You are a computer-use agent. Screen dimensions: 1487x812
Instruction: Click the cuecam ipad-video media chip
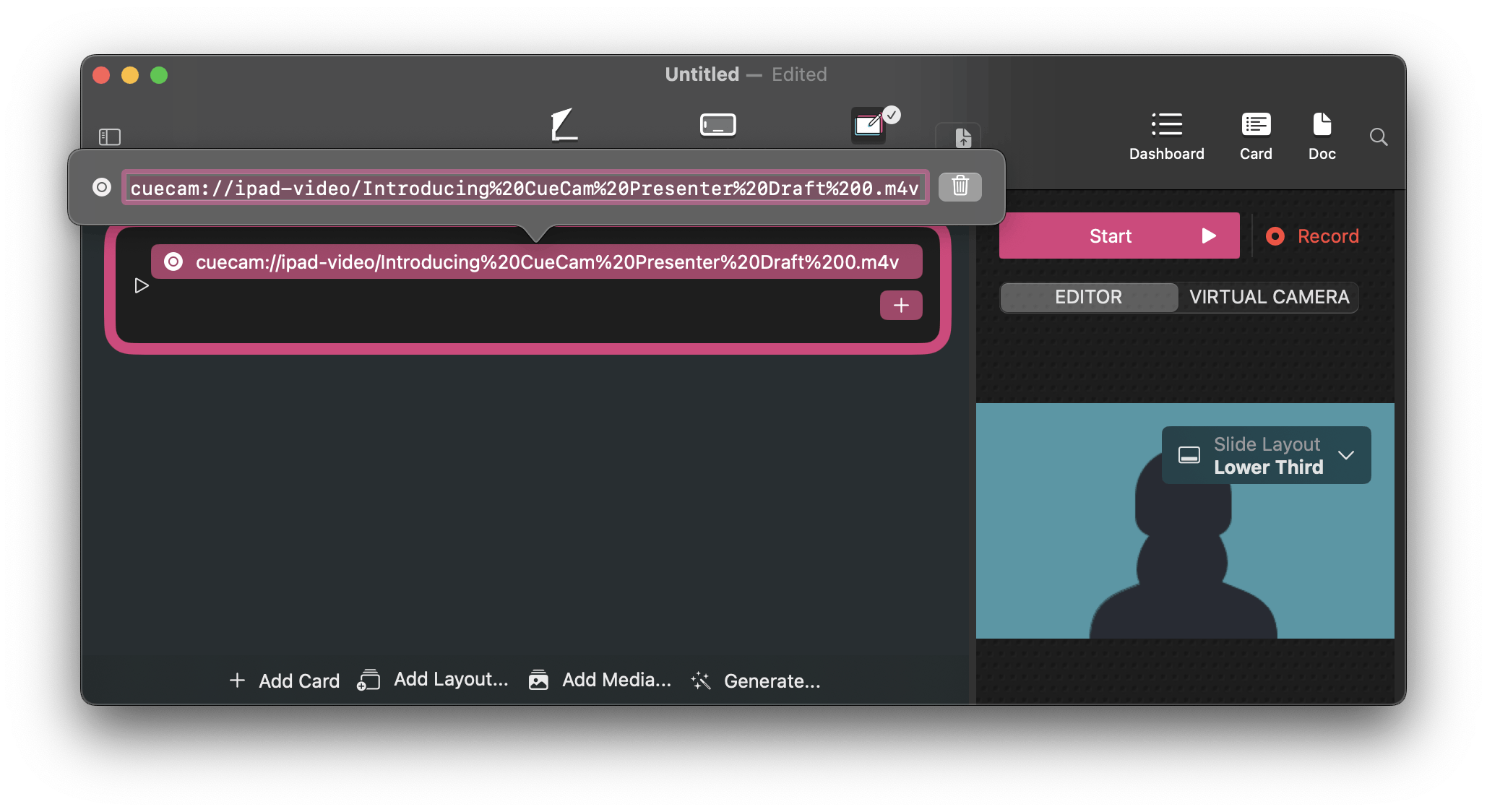[536, 262]
